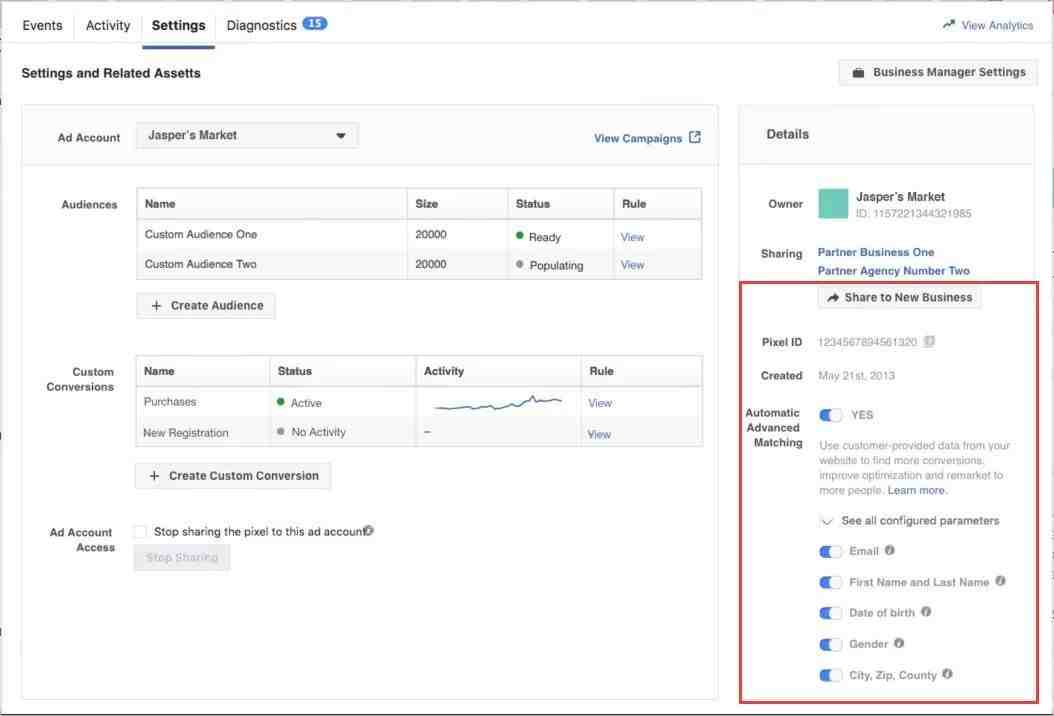The width and height of the screenshot is (1054, 716).
Task: Click Share to New Business button
Action: [899, 297]
